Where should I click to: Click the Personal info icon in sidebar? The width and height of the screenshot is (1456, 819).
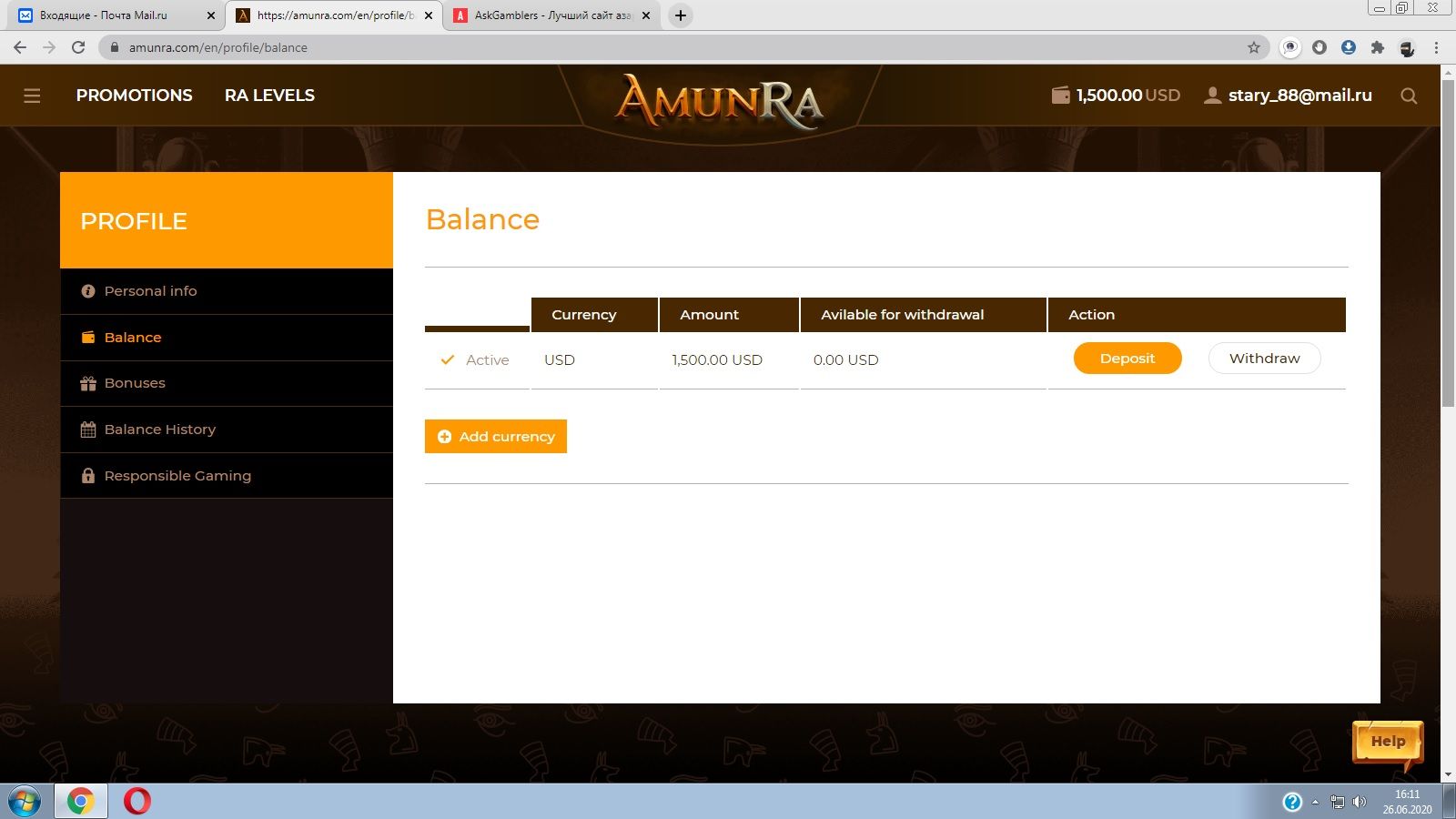click(x=88, y=291)
